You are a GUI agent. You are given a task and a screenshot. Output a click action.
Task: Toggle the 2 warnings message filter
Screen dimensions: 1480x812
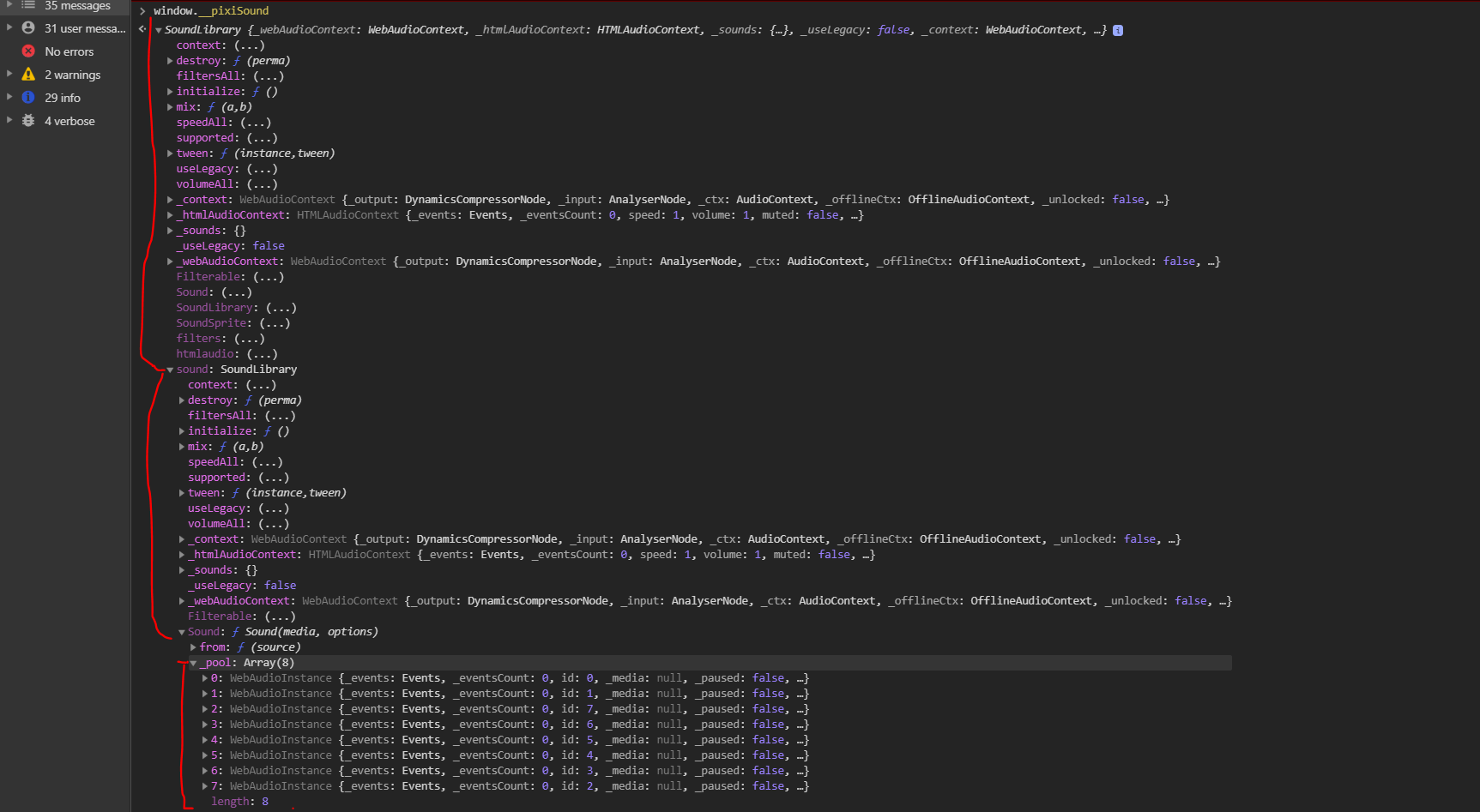[x=72, y=74]
